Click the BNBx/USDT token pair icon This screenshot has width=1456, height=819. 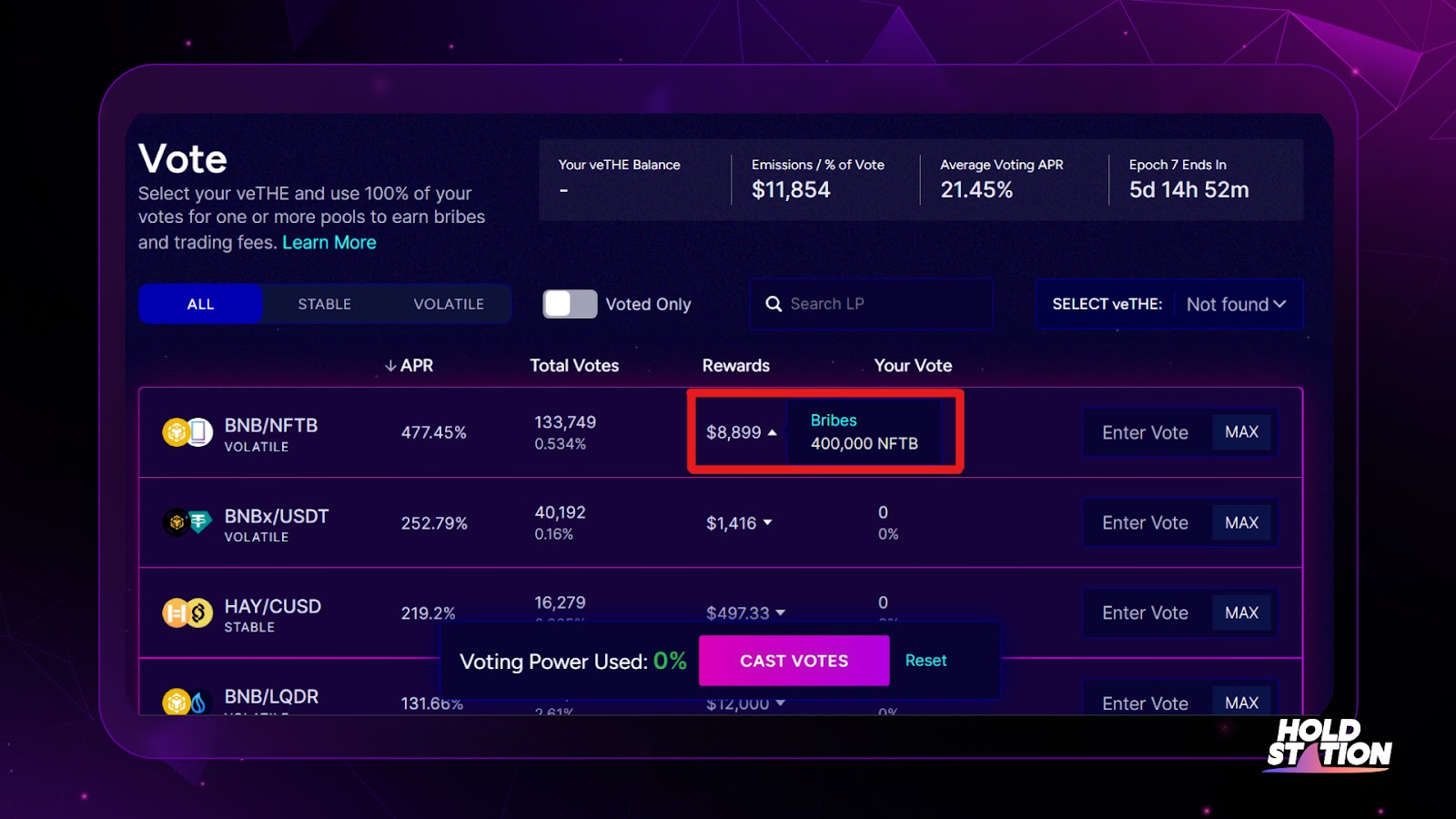(187, 522)
